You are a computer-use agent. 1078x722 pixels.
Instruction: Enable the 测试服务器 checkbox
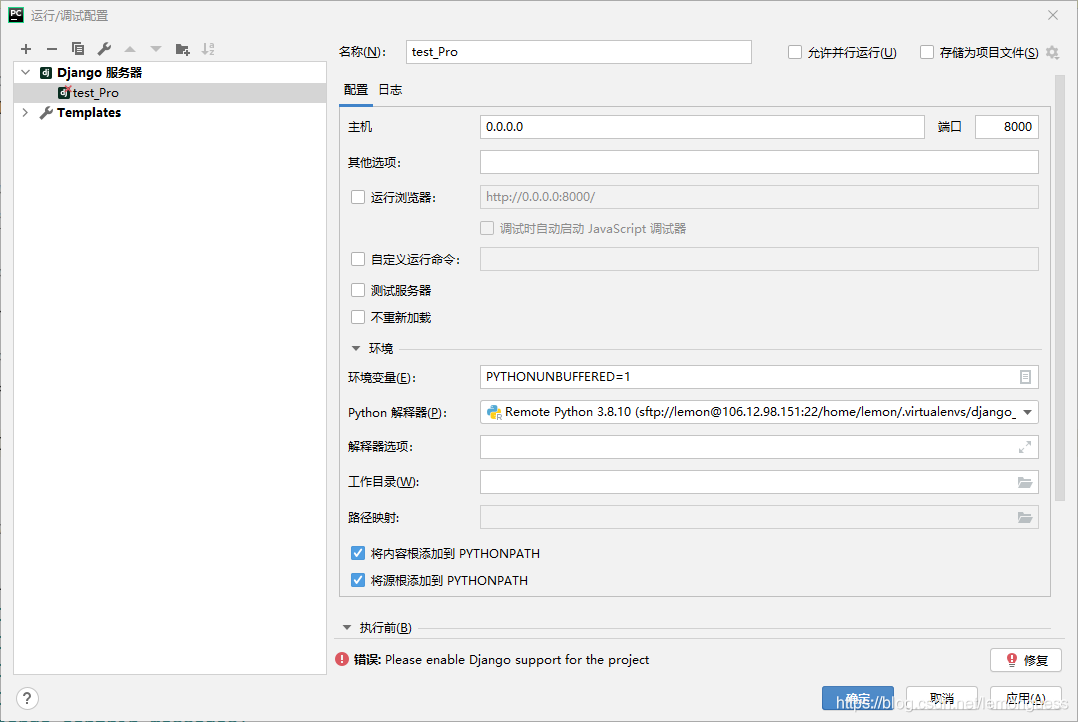(358, 290)
